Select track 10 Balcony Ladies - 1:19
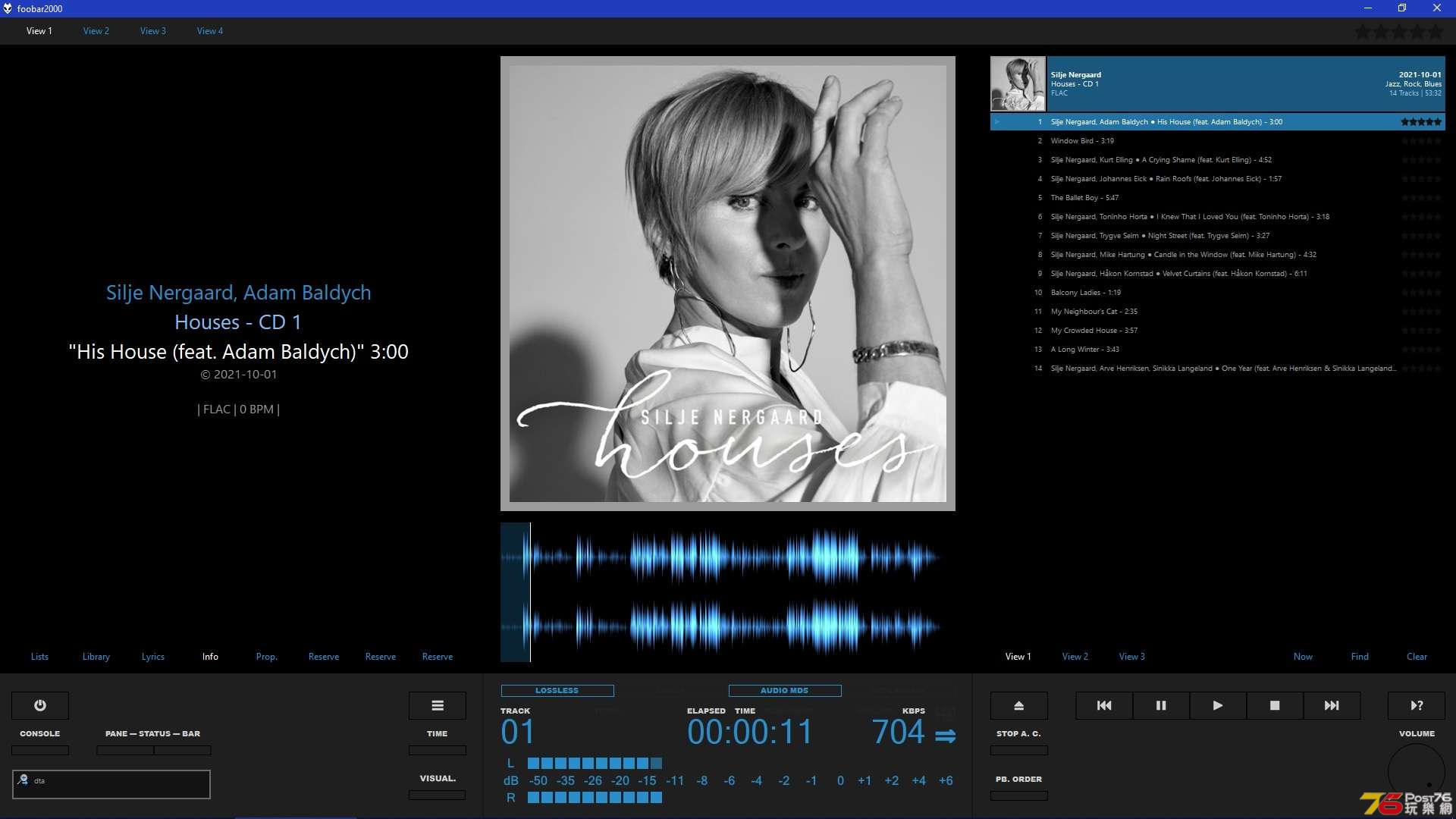 tap(1218, 293)
